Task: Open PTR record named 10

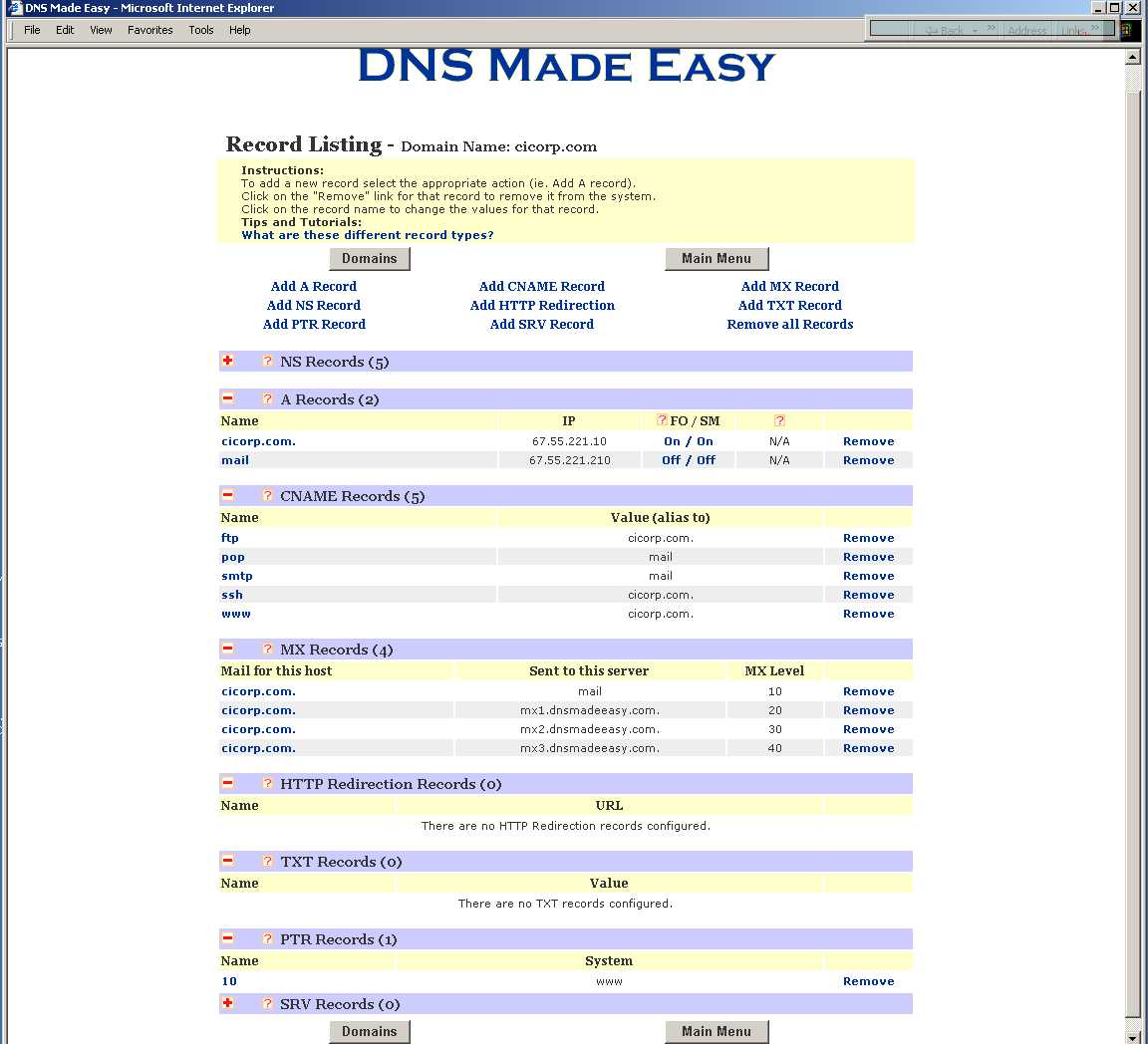Action: [x=229, y=982]
